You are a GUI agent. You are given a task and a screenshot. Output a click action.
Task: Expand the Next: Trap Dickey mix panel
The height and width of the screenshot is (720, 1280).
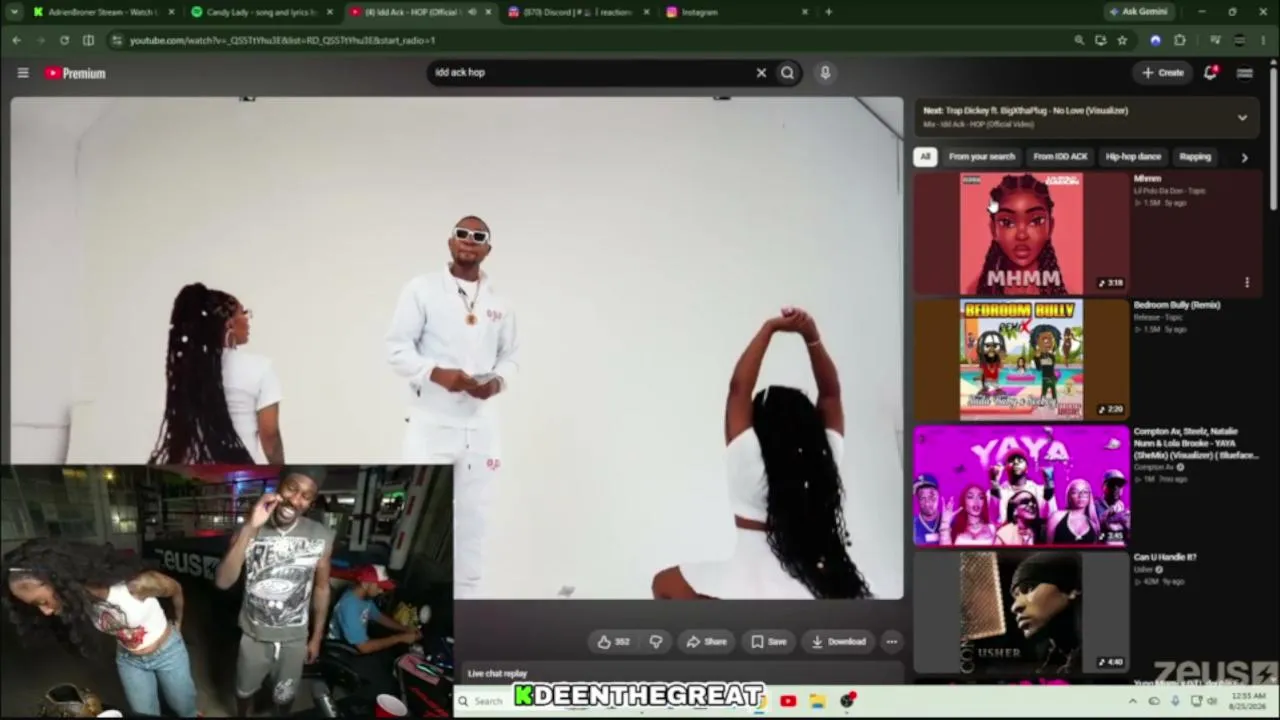pyautogui.click(x=1242, y=117)
